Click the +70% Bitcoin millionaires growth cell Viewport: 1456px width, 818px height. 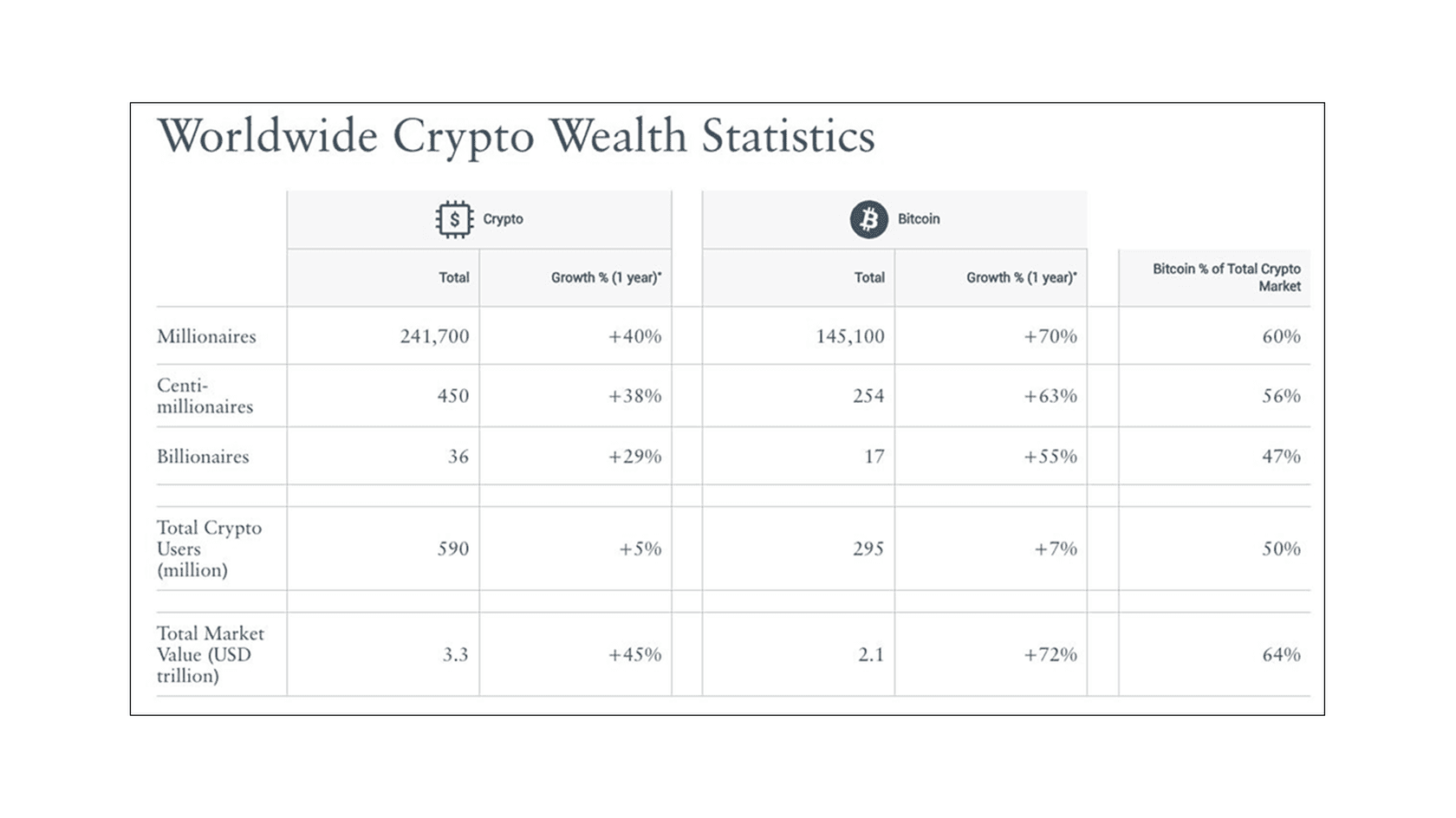[x=1050, y=336]
